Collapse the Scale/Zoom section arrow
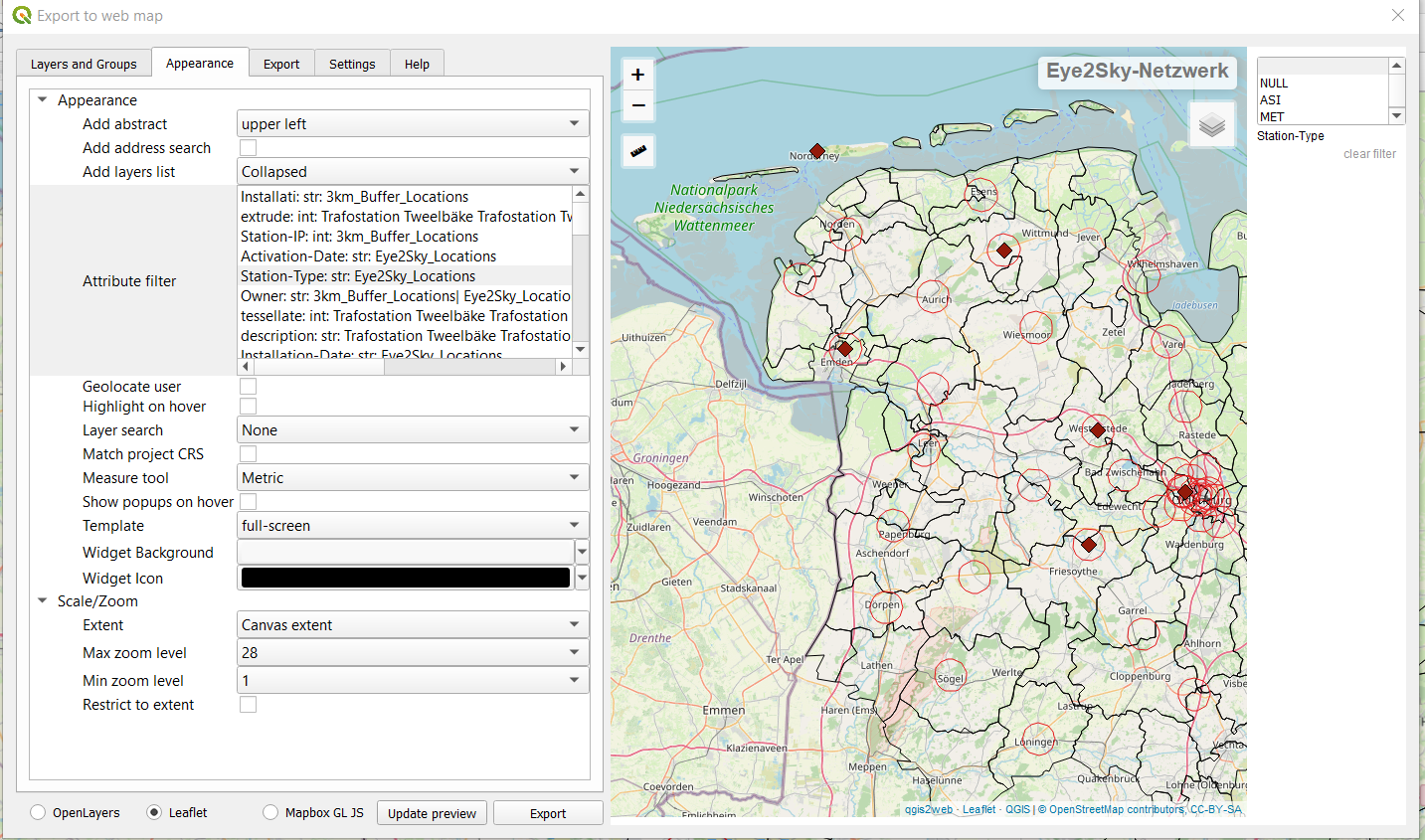Screen dimensions: 1425x840 click(x=42, y=600)
